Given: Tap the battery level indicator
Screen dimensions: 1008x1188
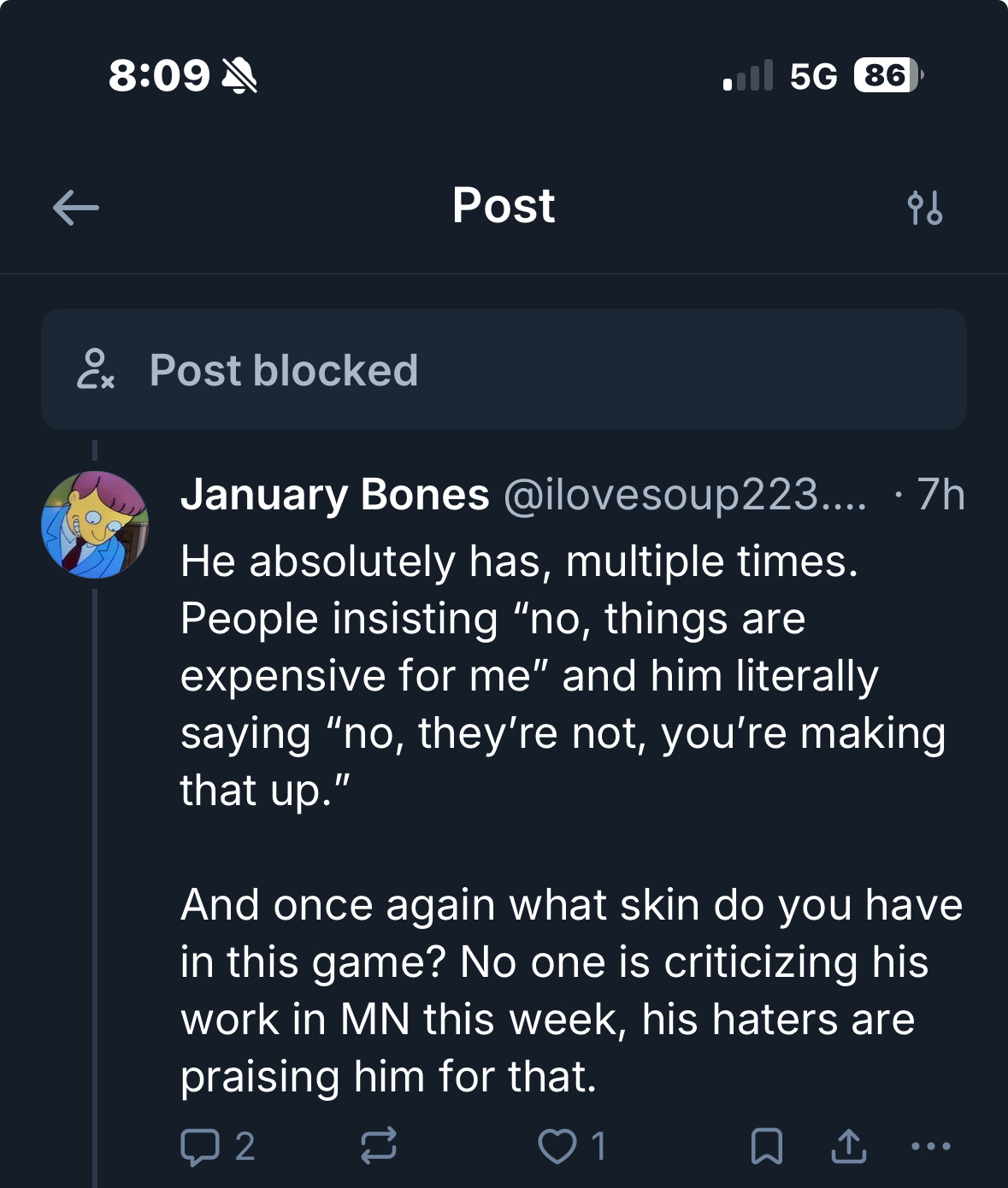Looking at the screenshot, I should [x=887, y=75].
